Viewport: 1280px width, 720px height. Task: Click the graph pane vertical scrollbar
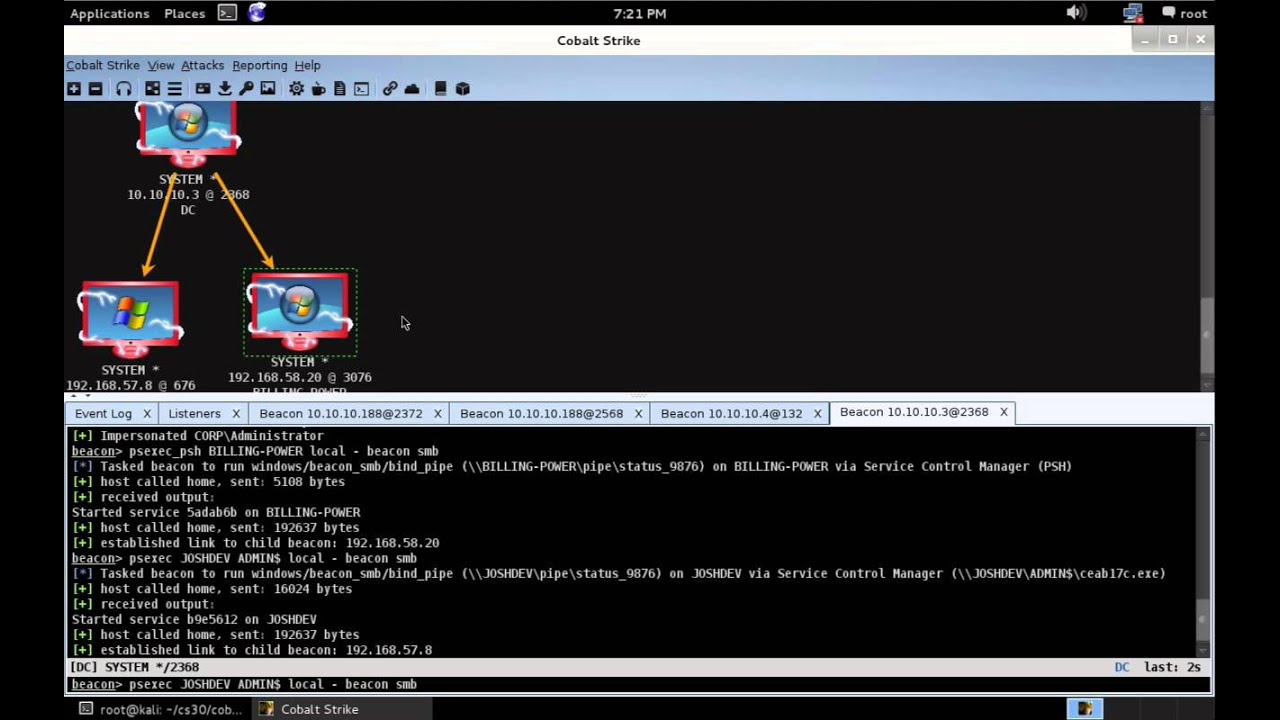pyautogui.click(x=1207, y=245)
